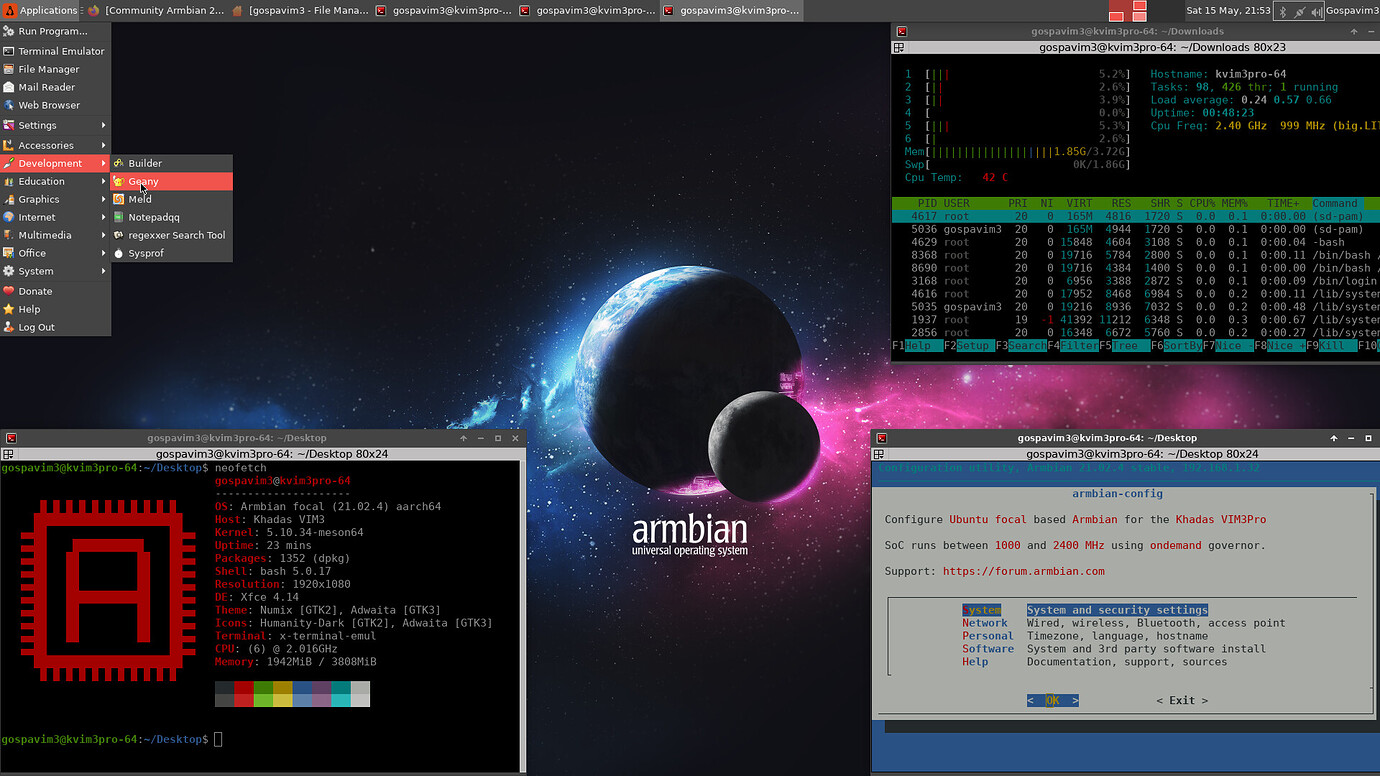Click the Mail Reader envelope icon

coord(9,87)
